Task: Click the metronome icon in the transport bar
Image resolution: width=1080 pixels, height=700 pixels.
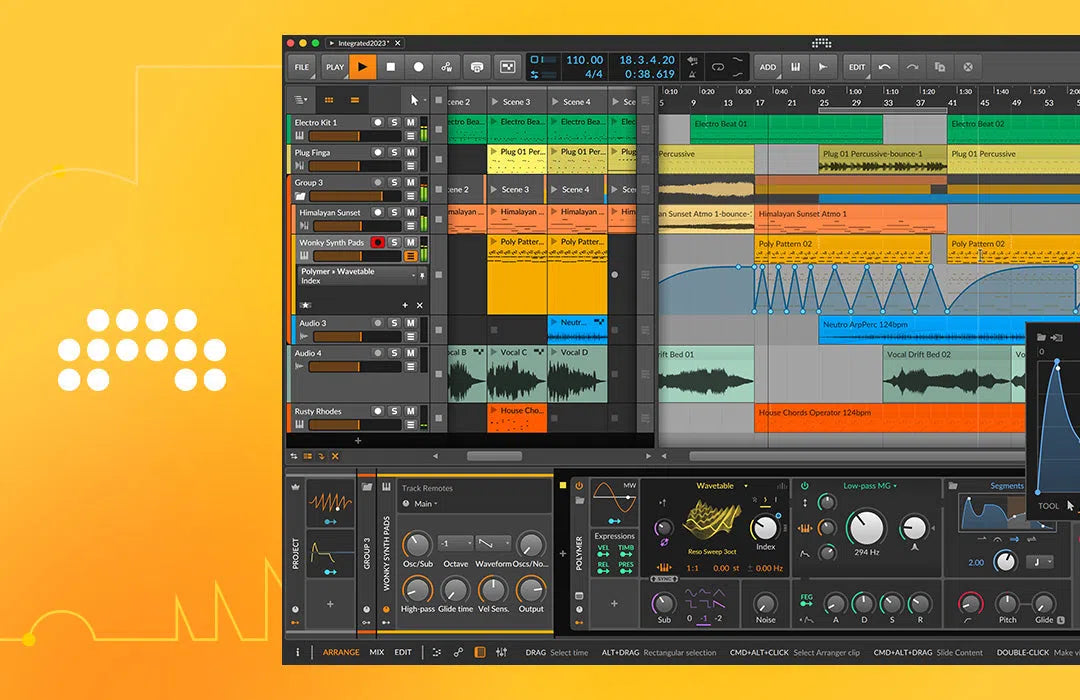Action: [476, 67]
